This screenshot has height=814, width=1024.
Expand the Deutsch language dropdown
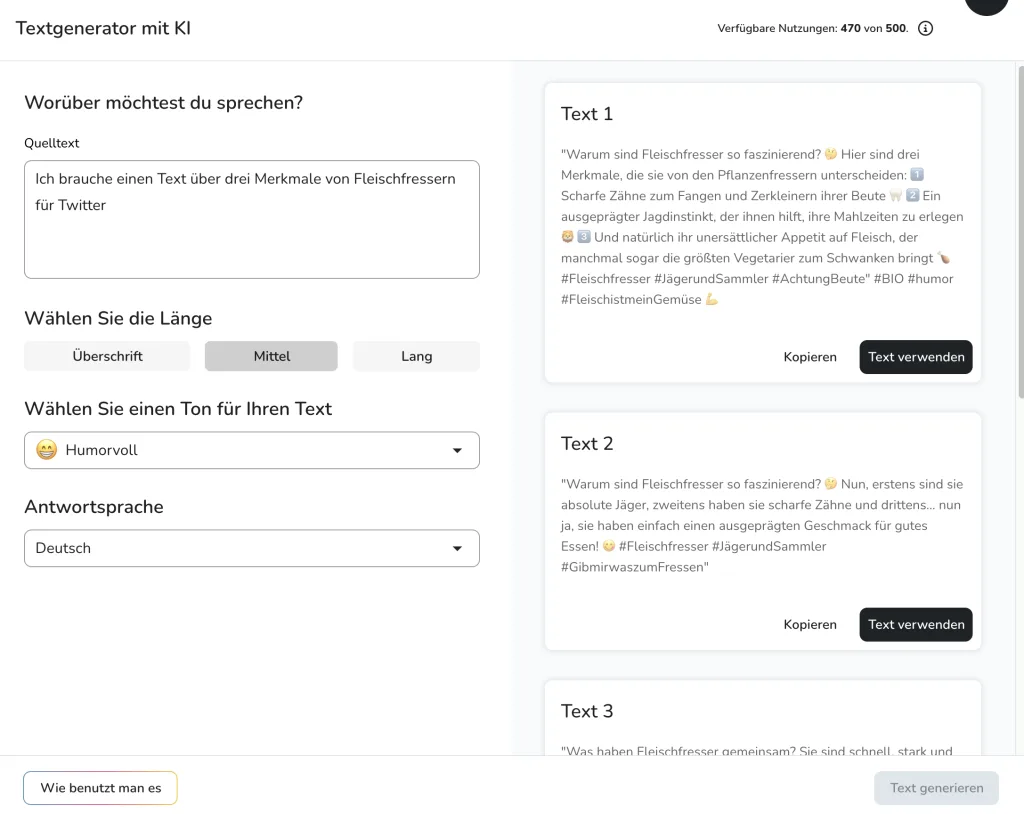[x=251, y=548]
